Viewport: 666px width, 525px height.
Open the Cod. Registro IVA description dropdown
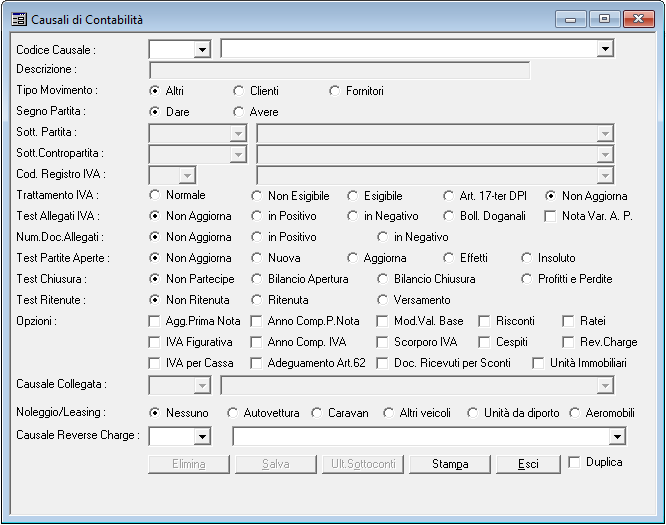(x=605, y=175)
